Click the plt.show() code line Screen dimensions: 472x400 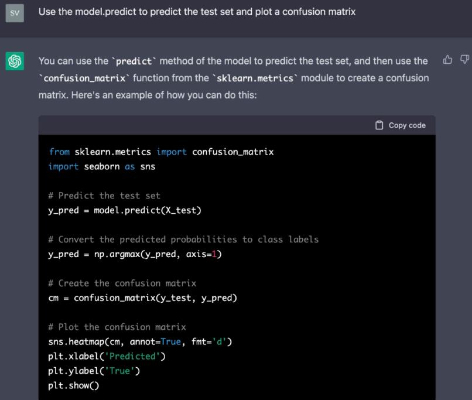(74, 386)
